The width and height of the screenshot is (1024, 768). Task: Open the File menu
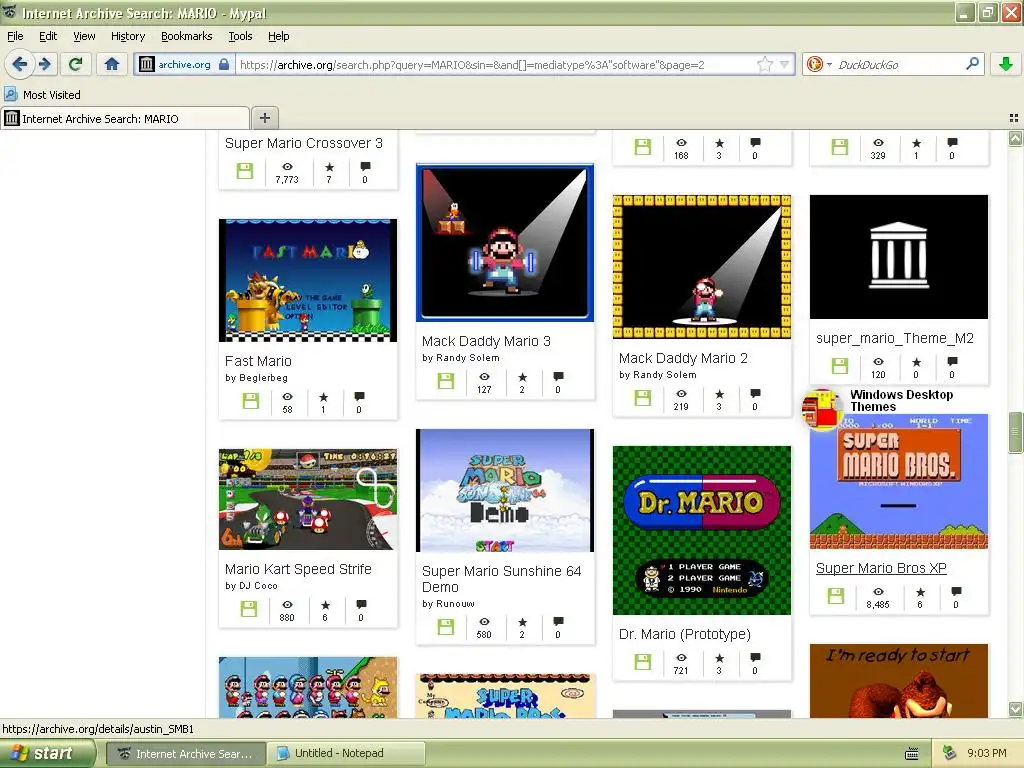(x=15, y=36)
